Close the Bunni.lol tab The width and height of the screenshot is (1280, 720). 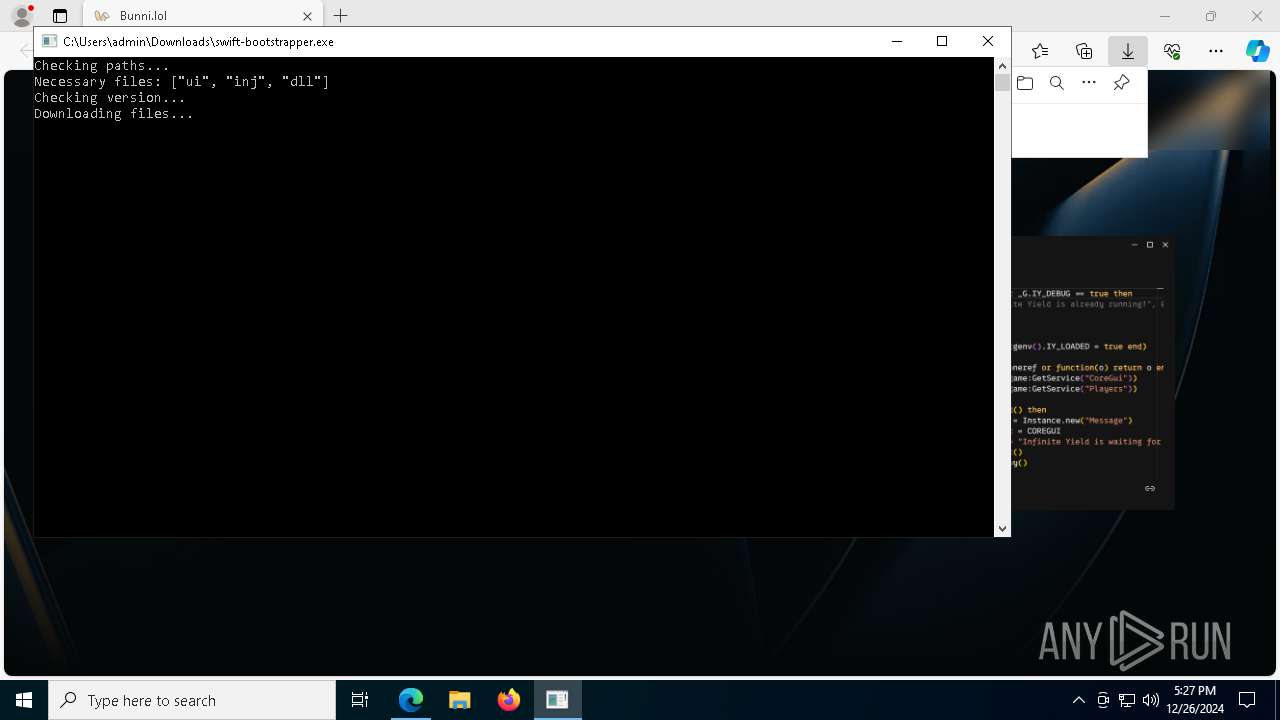pyautogui.click(x=307, y=16)
